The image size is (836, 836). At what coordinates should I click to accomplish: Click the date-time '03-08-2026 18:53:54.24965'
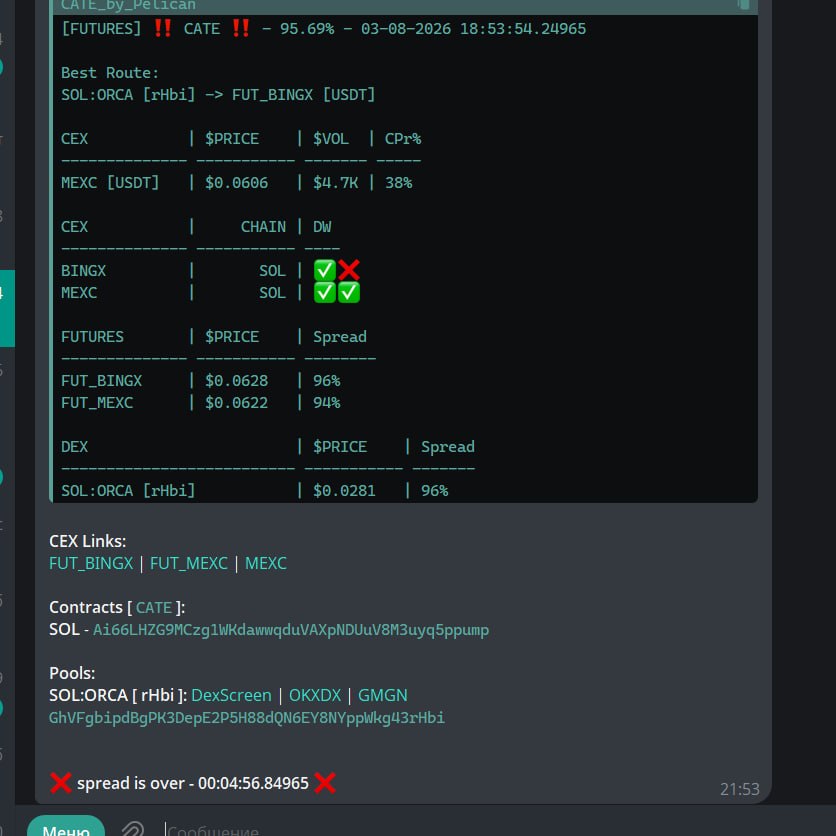pos(473,28)
